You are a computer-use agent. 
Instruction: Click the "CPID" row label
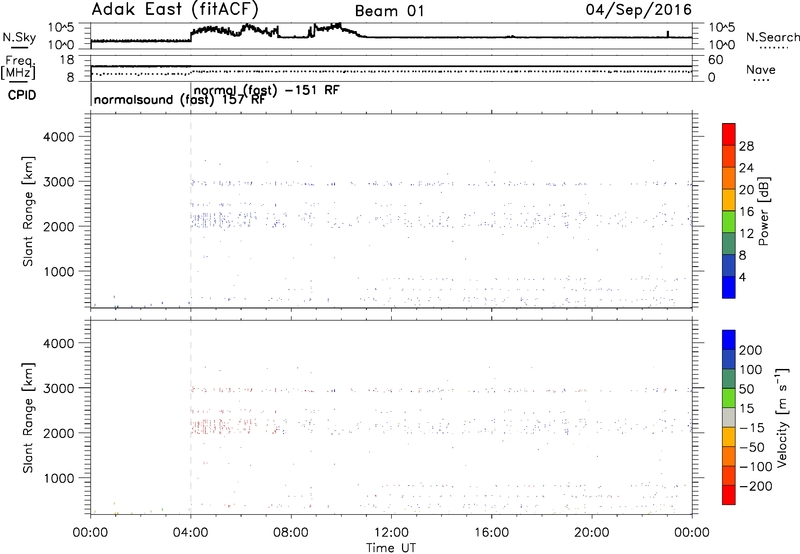coord(22,95)
